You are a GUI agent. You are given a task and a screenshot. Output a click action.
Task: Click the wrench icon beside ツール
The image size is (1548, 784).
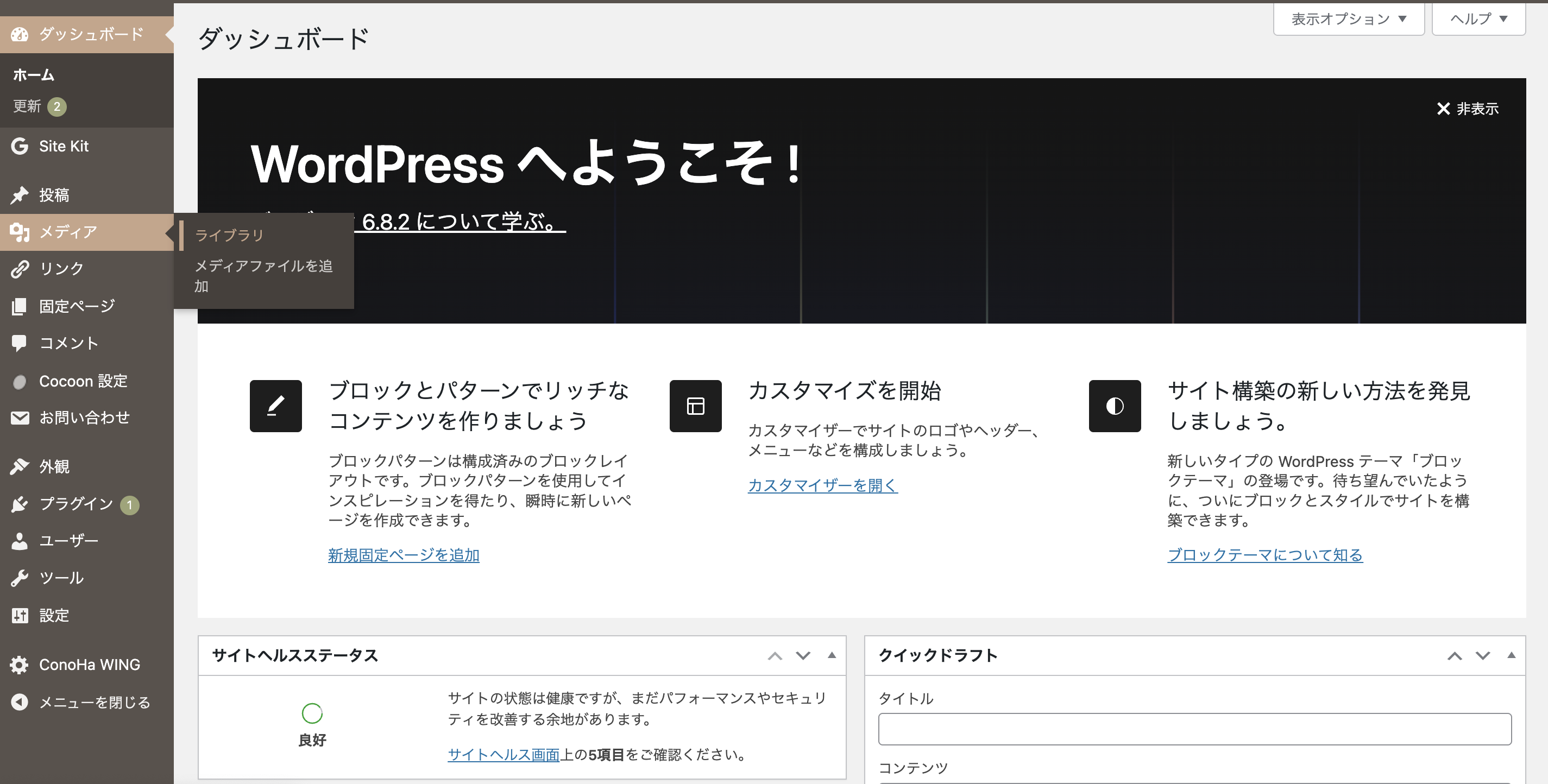point(19,578)
